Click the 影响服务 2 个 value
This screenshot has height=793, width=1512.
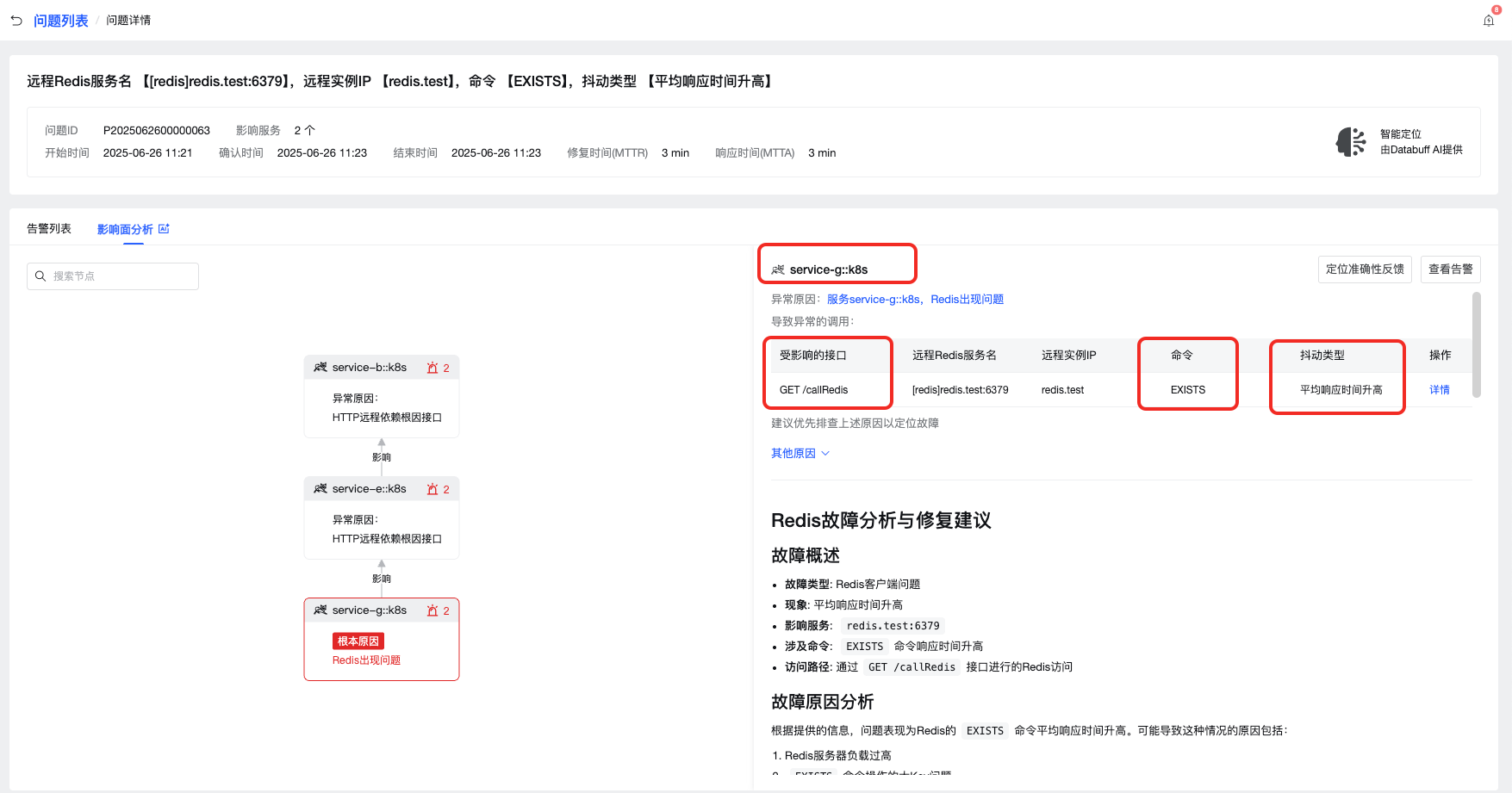tap(305, 131)
